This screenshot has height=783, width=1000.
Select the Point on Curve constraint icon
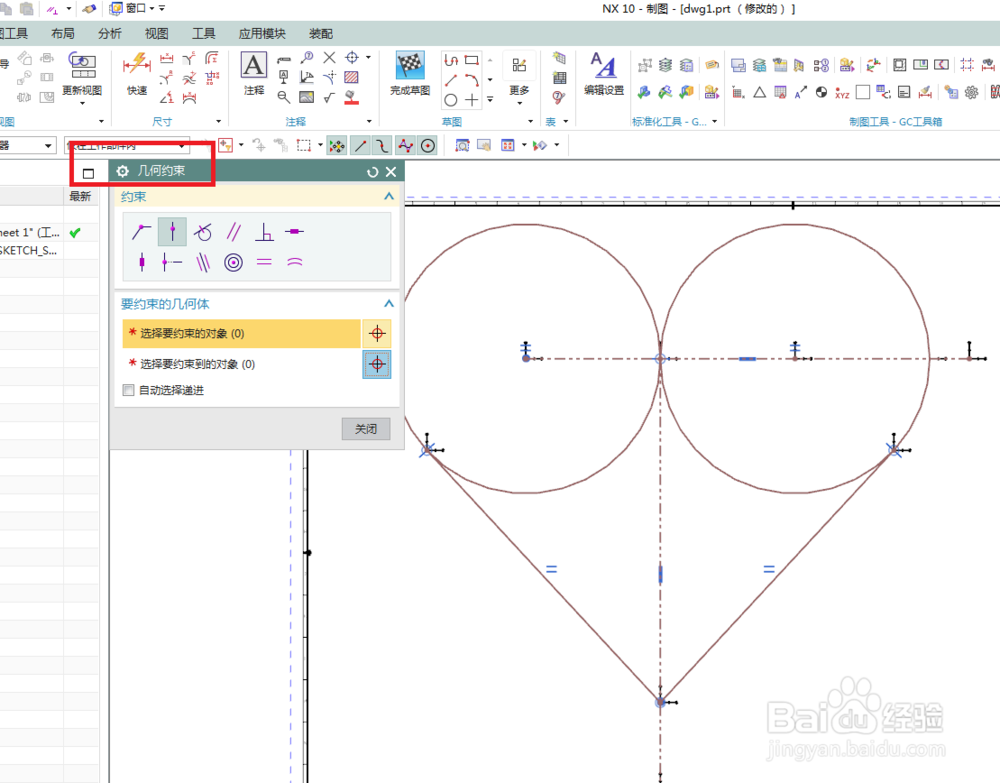[x=172, y=231]
